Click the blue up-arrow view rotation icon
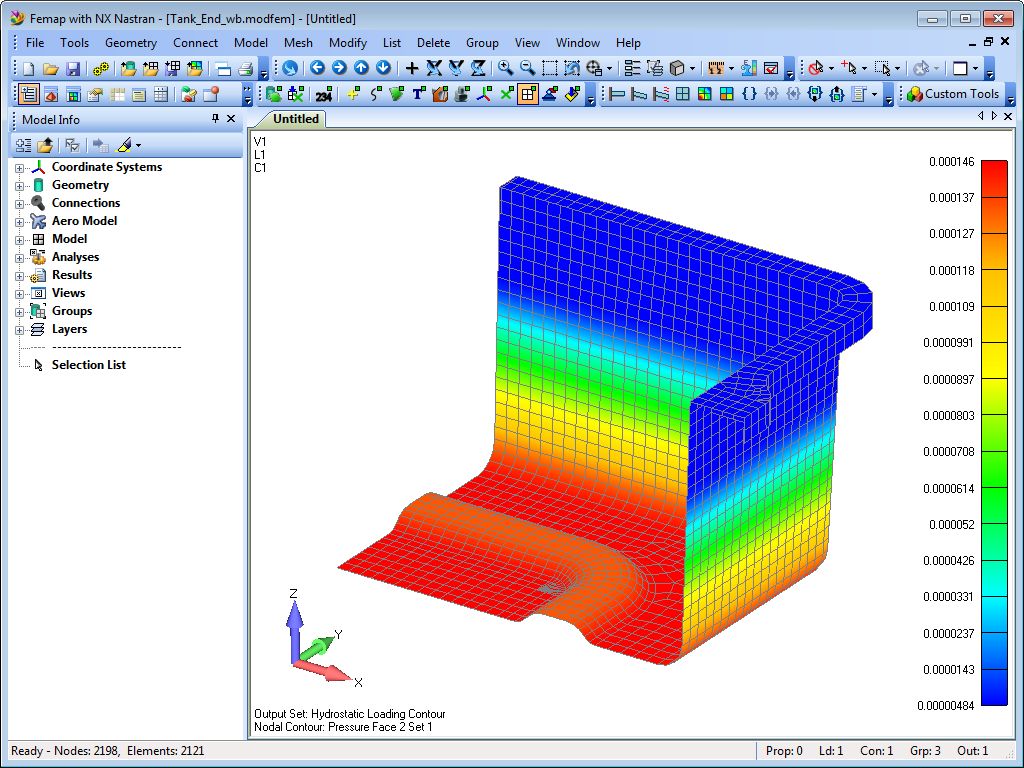Image resolution: width=1024 pixels, height=768 pixels. 360,68
